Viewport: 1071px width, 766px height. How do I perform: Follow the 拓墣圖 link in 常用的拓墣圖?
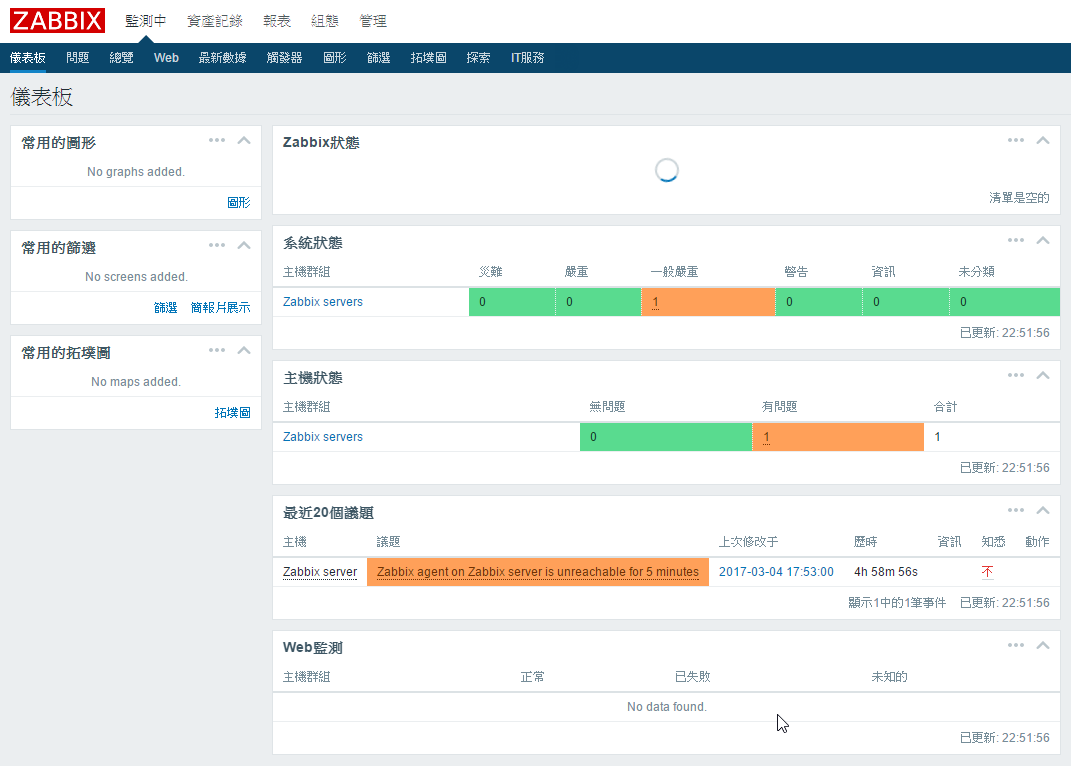click(x=232, y=413)
